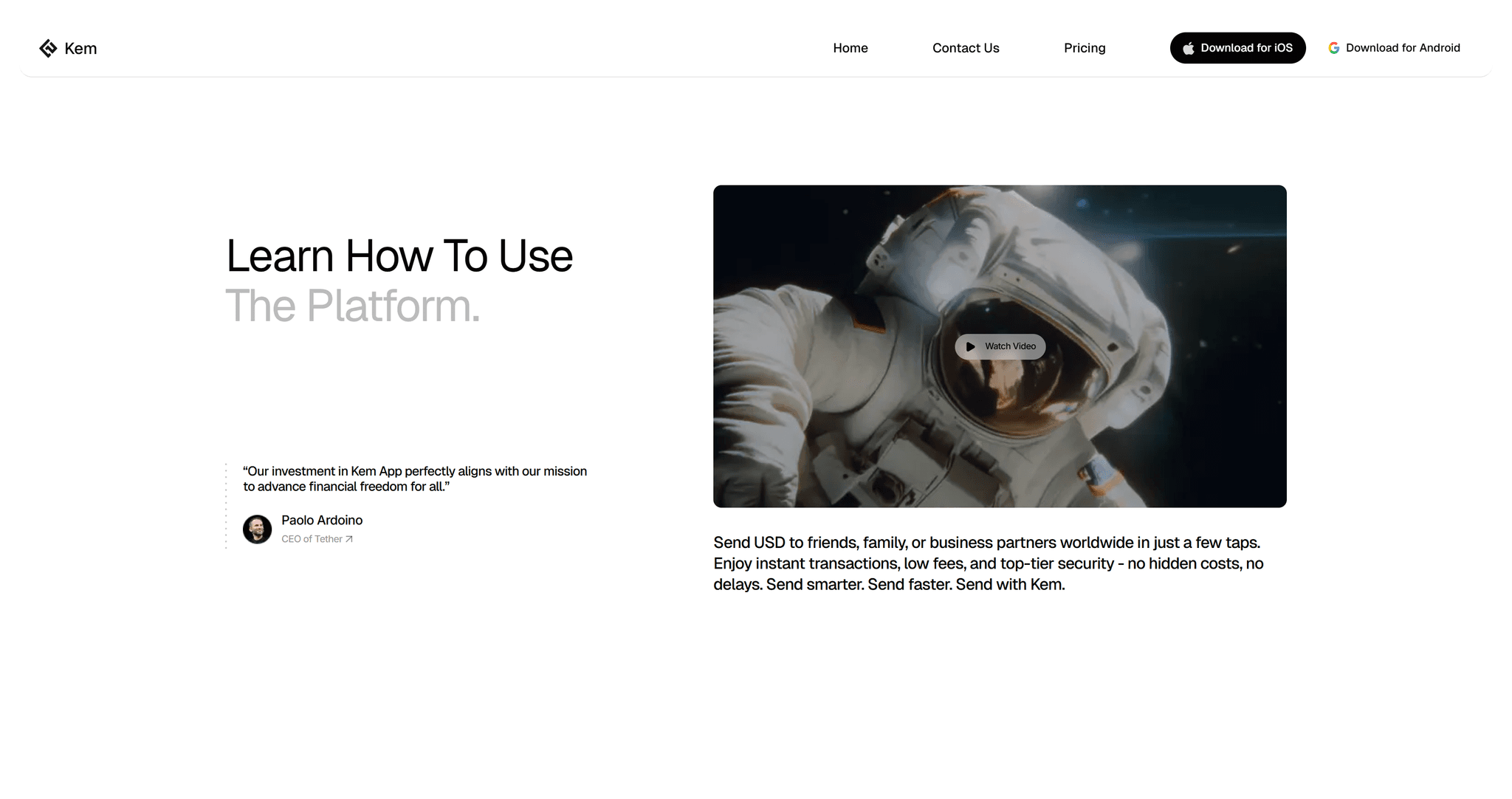This screenshot has height=799, width=1512.
Task: Go to the Home page
Action: [x=850, y=48]
